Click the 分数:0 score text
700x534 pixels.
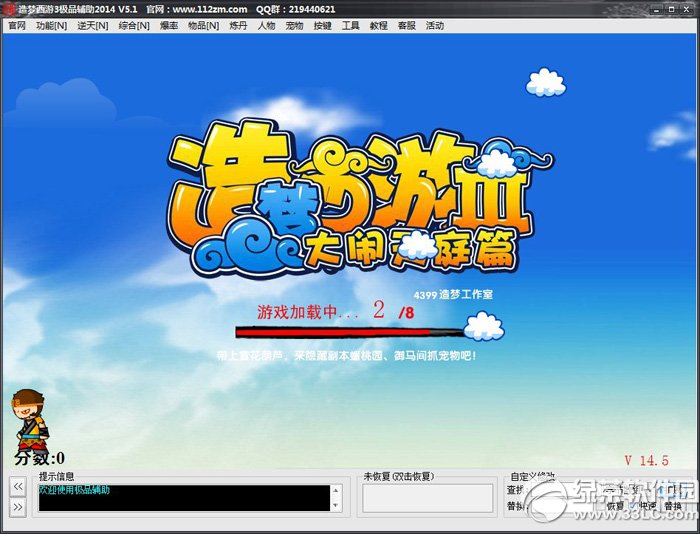[x=39, y=458]
